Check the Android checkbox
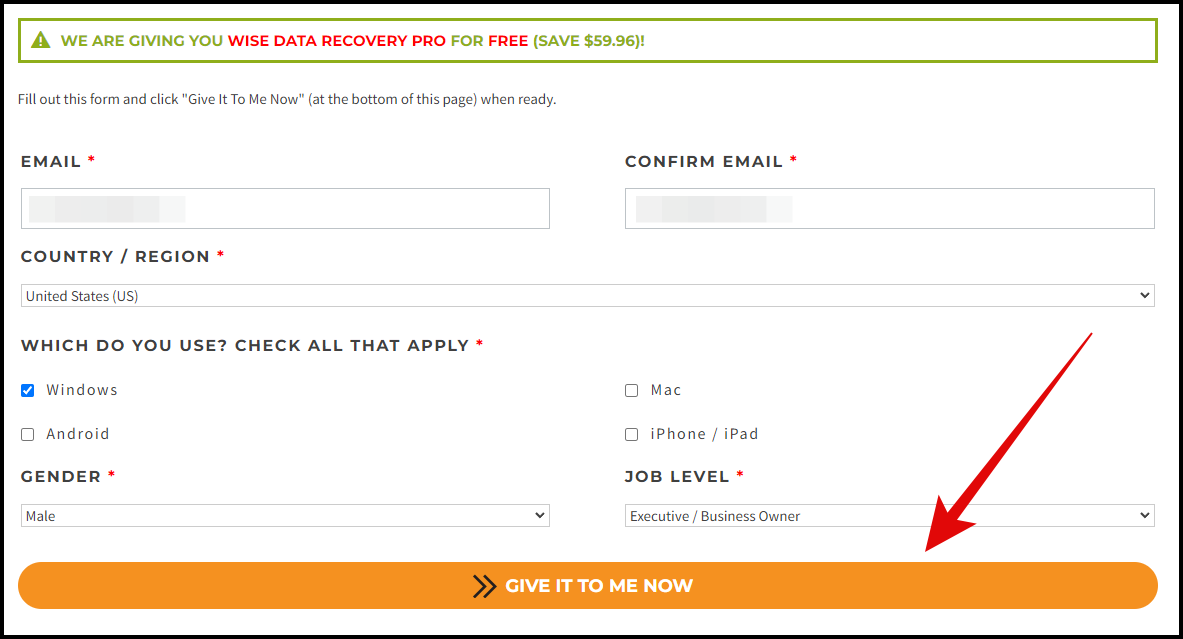The height and width of the screenshot is (639, 1183). tap(27, 434)
